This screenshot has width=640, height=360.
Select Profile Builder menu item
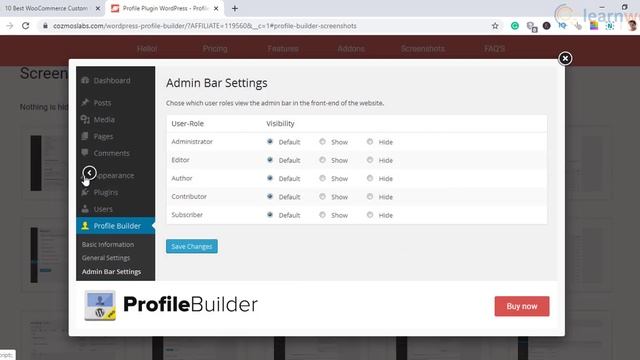pyautogui.click(x=116, y=226)
